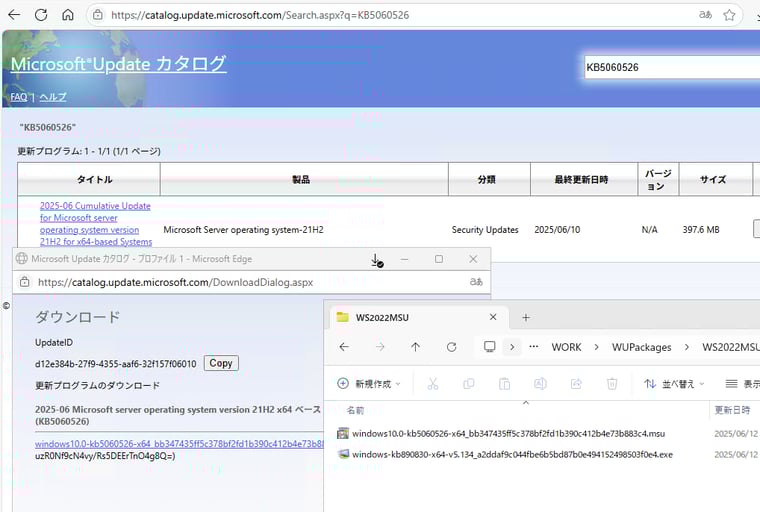The width and height of the screenshot is (760, 512).
Task: Expand chevron after WORK in breadcrumb
Action: pyautogui.click(x=596, y=347)
